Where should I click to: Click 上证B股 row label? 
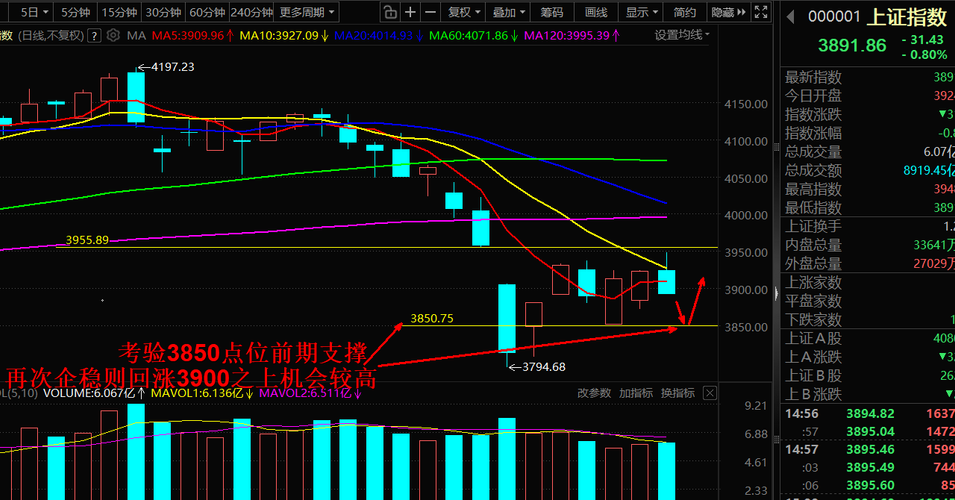tap(813, 376)
